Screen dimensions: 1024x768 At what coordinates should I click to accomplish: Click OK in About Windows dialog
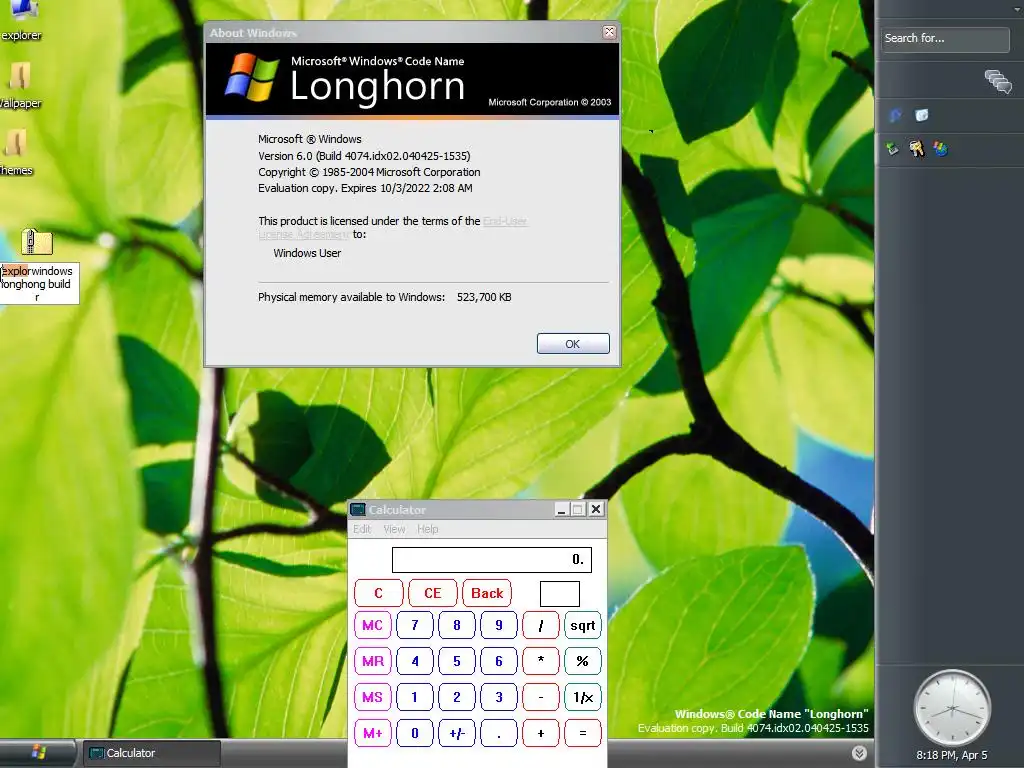coord(573,344)
